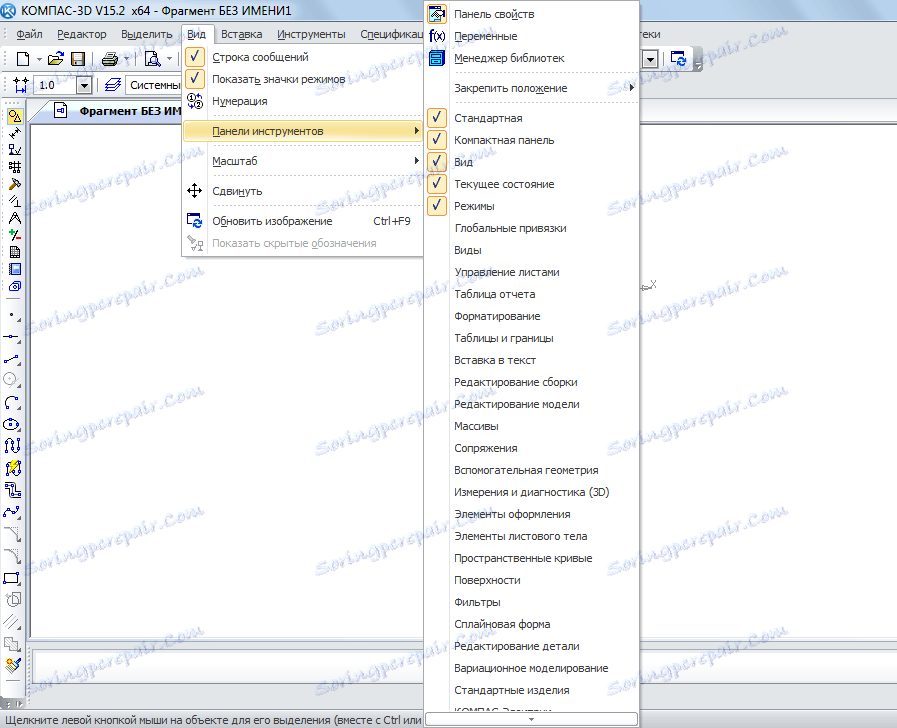Expand the bottom arrow of the toolbars submenu
Screen dimensions: 897x728
tap(531, 719)
